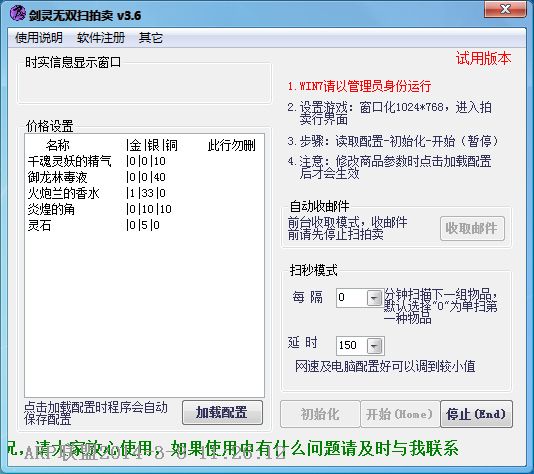
Task: Click the header line 名称 in price list
Action: click(x=58, y=145)
